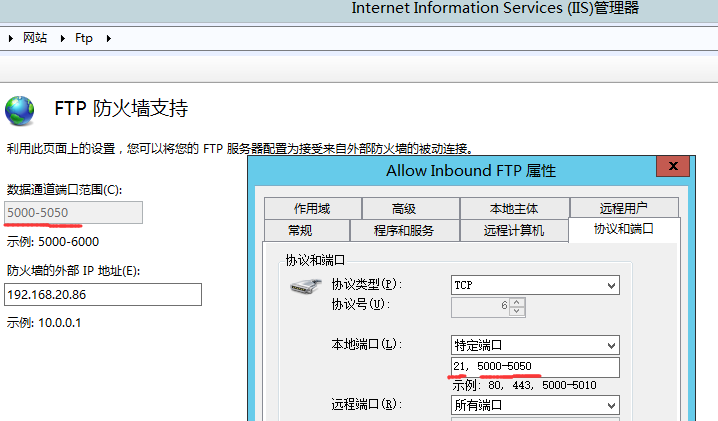Select the 协议和端口 tab
This screenshot has width=718, height=421.
[x=624, y=229]
